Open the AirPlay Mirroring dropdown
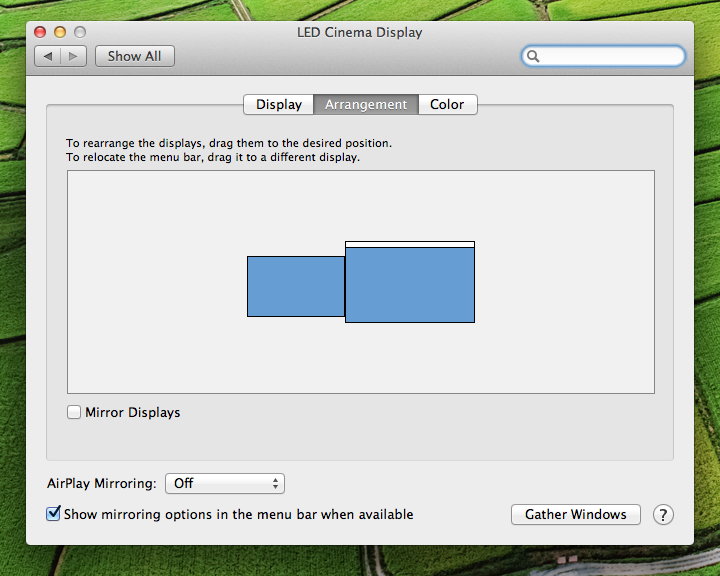The height and width of the screenshot is (576, 720). pos(225,483)
